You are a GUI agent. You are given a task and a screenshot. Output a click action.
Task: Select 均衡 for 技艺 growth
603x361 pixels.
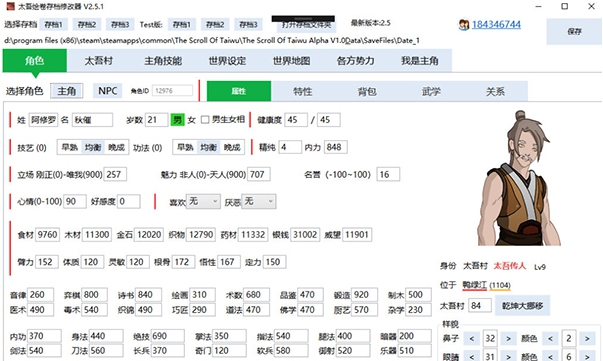[93, 147]
